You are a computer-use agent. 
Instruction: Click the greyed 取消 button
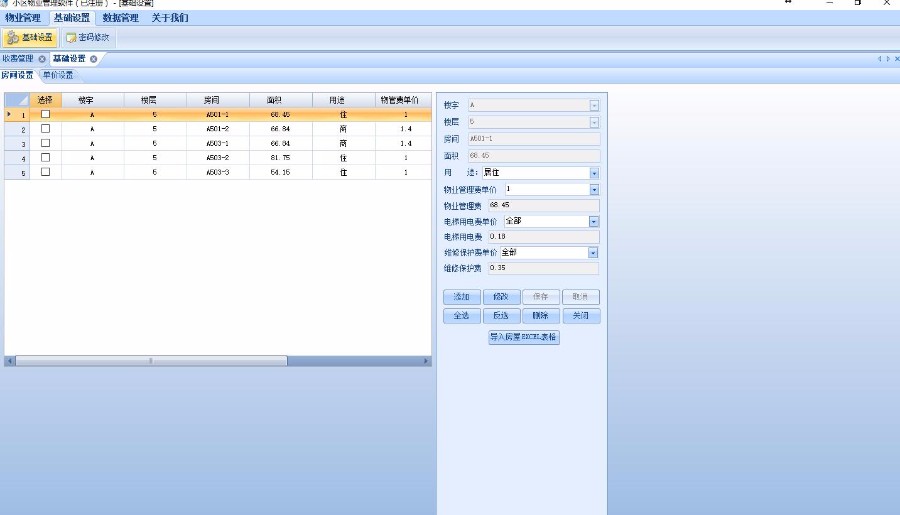point(581,297)
